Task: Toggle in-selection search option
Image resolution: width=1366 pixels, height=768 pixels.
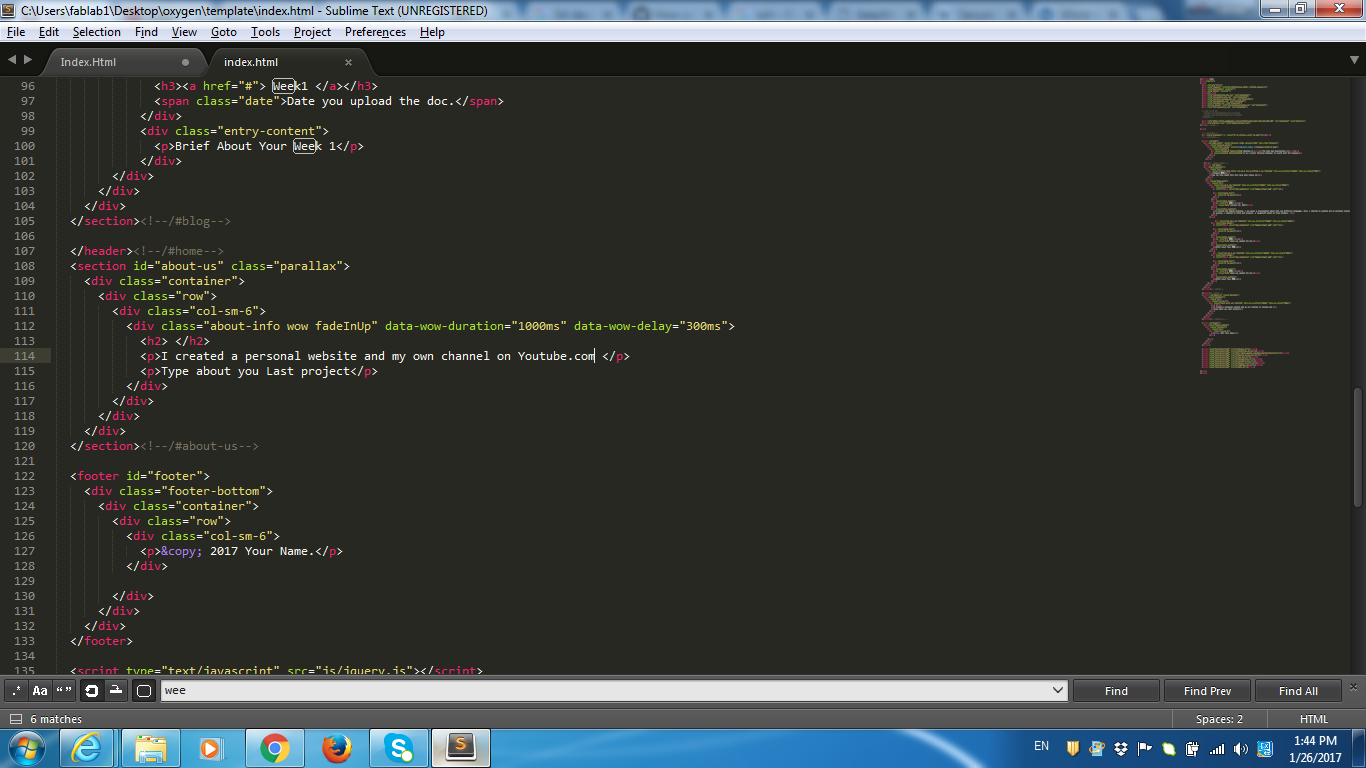Action: tap(116, 691)
